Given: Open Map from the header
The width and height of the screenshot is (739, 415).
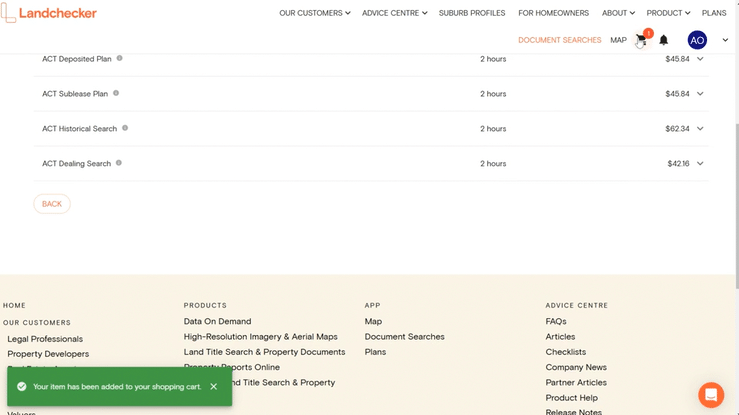Looking at the screenshot, I should 618,40.
